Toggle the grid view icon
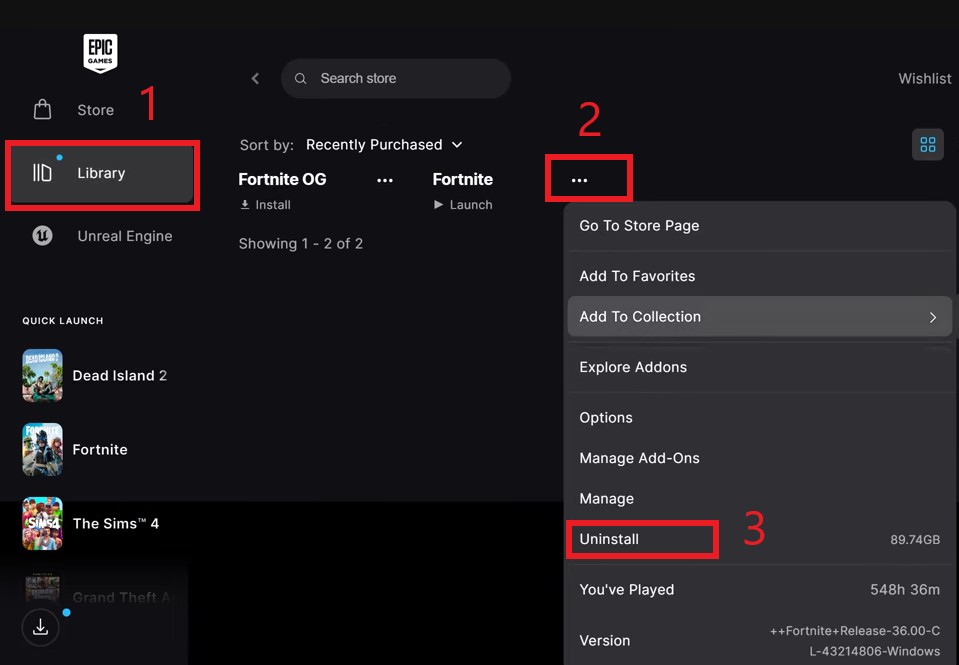Image resolution: width=959 pixels, height=665 pixels. (x=927, y=145)
